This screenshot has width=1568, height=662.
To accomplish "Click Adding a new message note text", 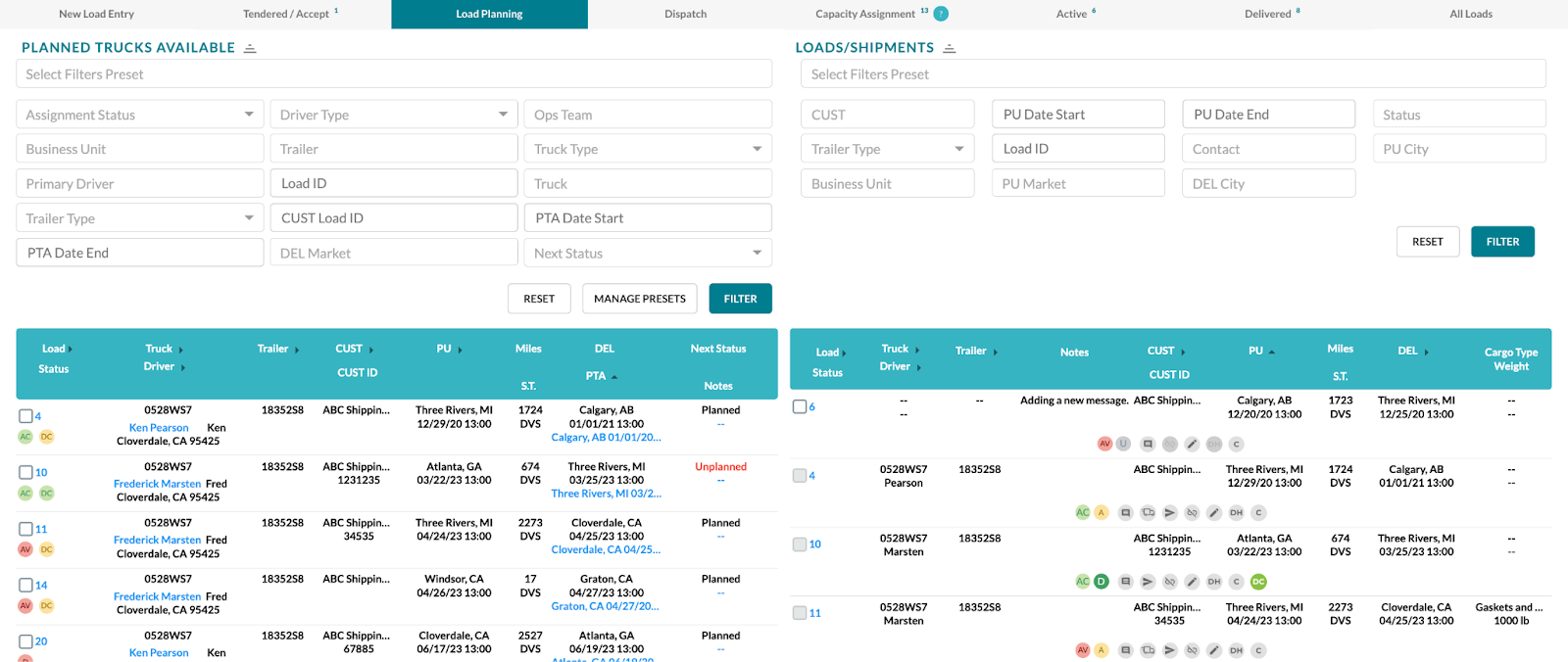I will pyautogui.click(x=1074, y=401).
